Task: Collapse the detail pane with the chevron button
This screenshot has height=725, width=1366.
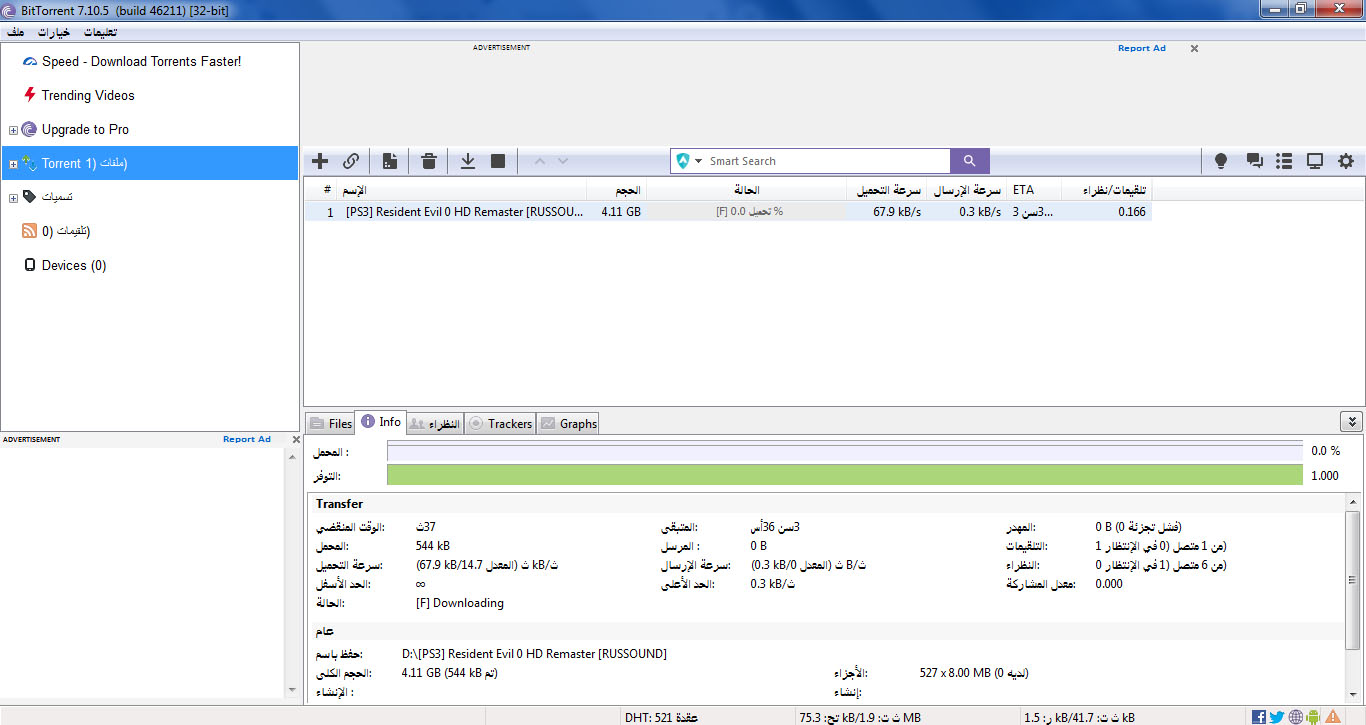Action: pyautogui.click(x=1350, y=422)
